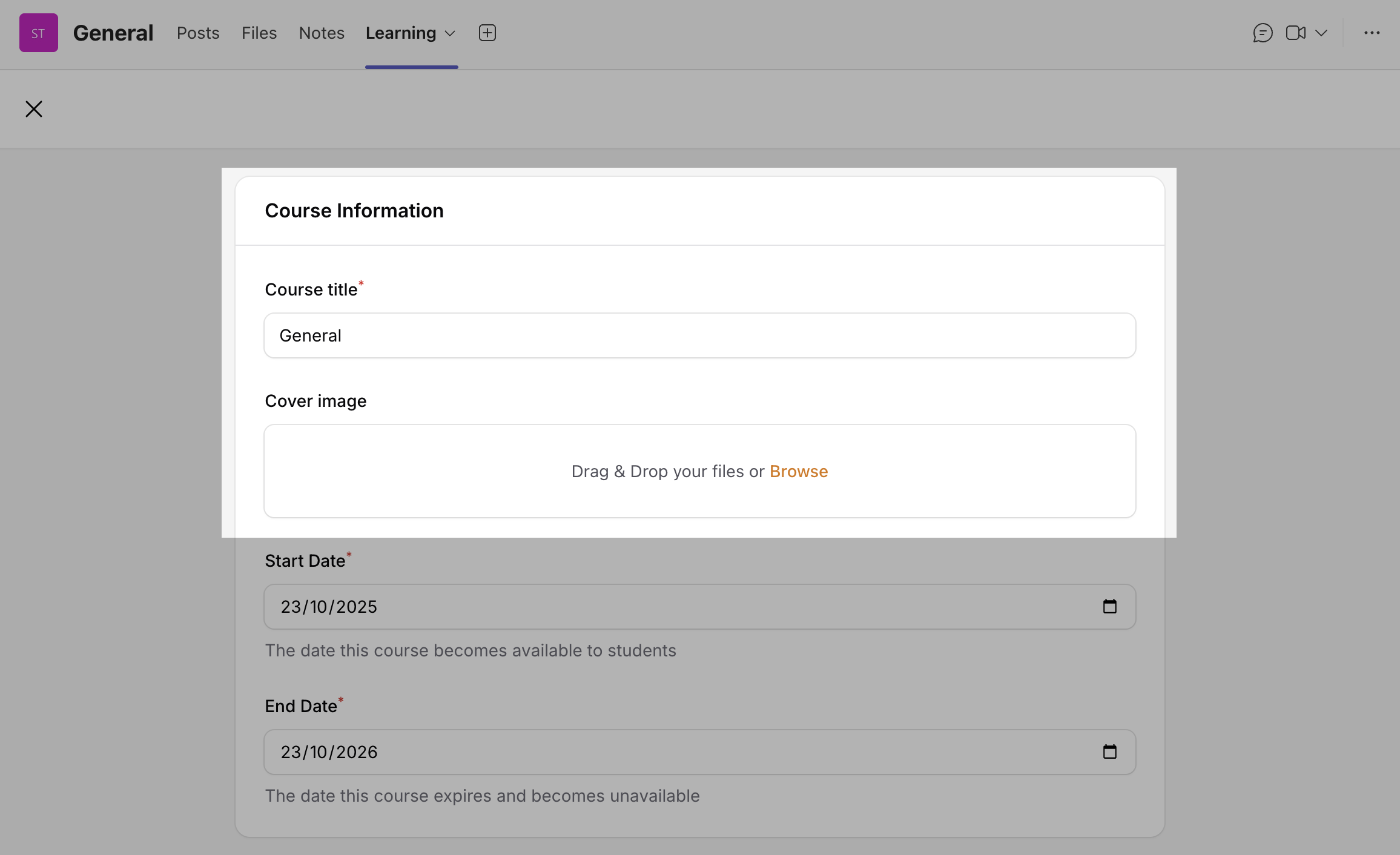Screen dimensions: 1400x855
Task: Start a video meeting with camera icon
Action: coord(1295,33)
